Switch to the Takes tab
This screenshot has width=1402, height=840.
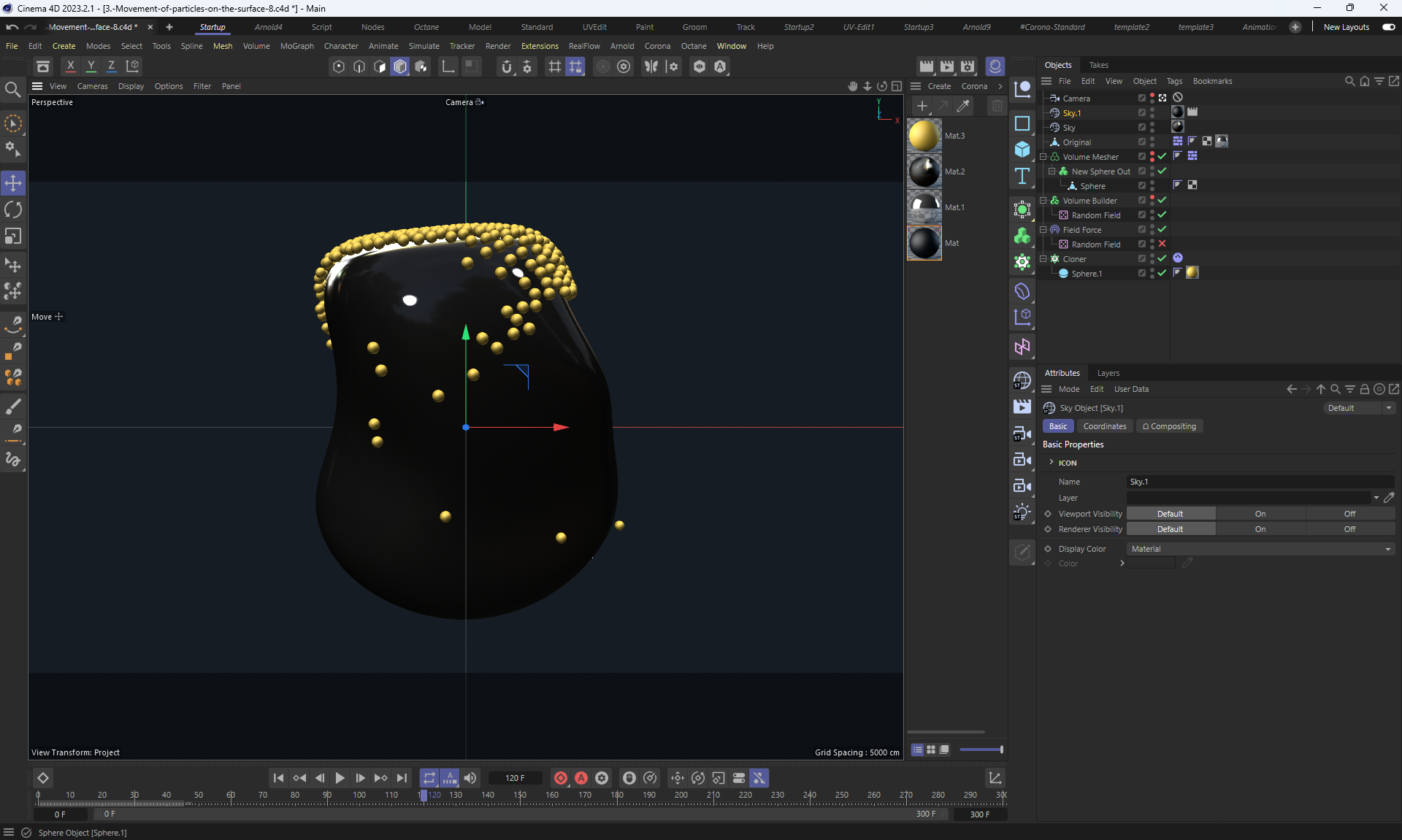click(x=1098, y=65)
